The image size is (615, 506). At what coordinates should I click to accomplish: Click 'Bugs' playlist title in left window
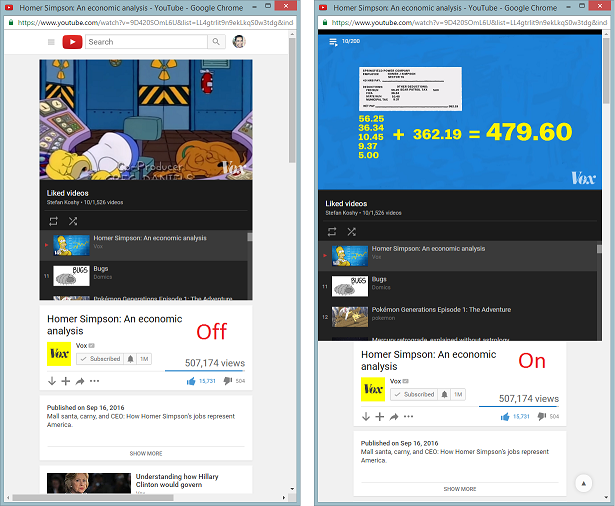point(101,269)
